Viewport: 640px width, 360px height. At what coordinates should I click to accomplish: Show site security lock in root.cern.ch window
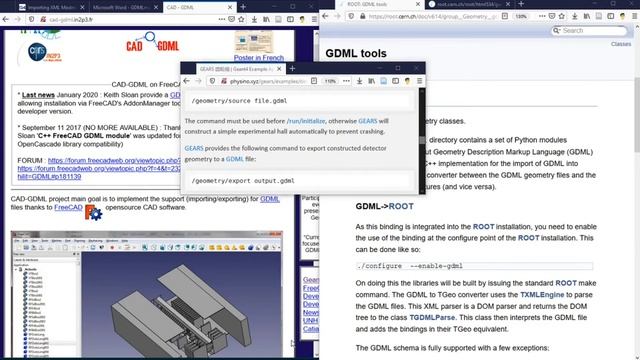362,16
